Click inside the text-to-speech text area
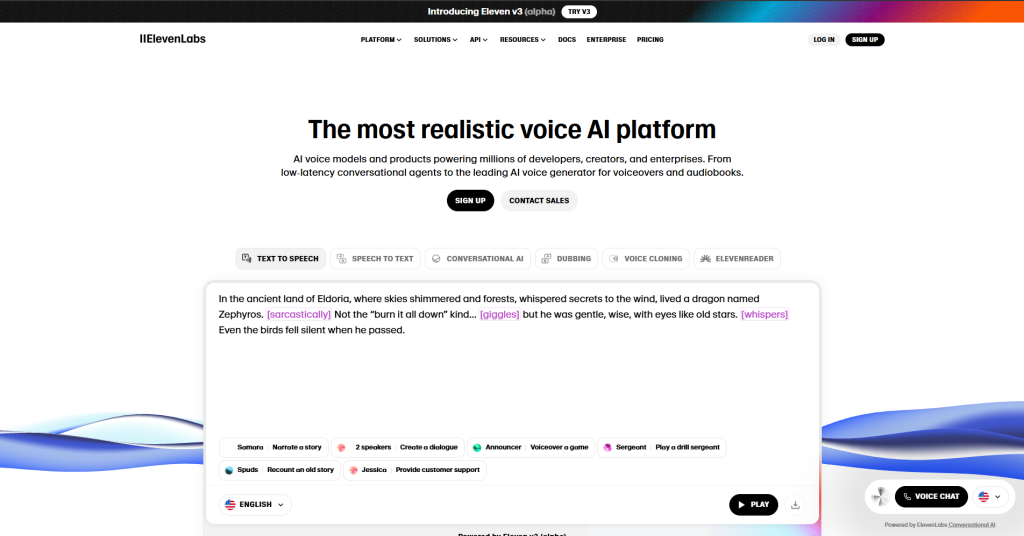 tap(512, 359)
